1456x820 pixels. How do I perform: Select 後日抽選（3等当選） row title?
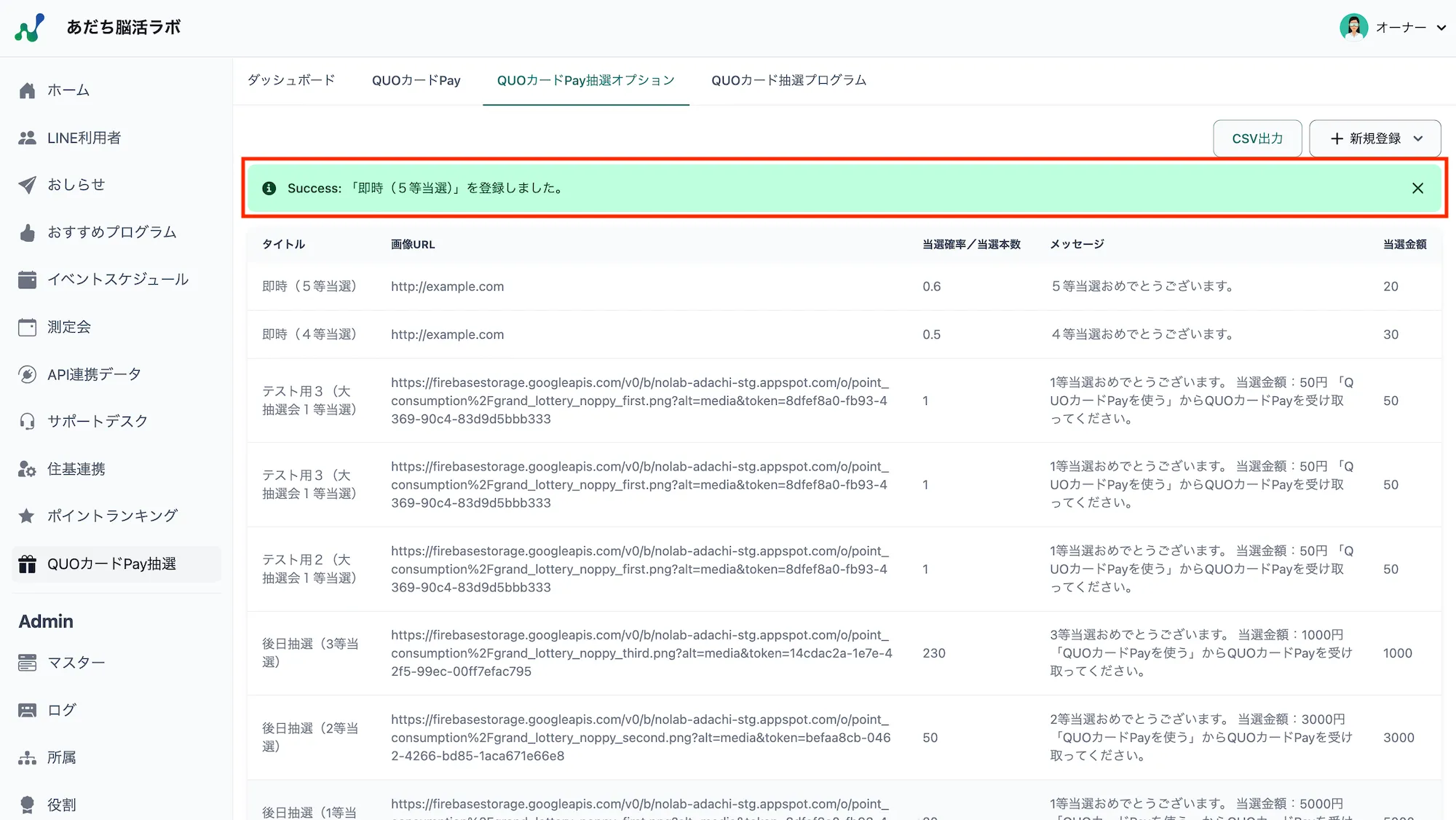[310, 653]
